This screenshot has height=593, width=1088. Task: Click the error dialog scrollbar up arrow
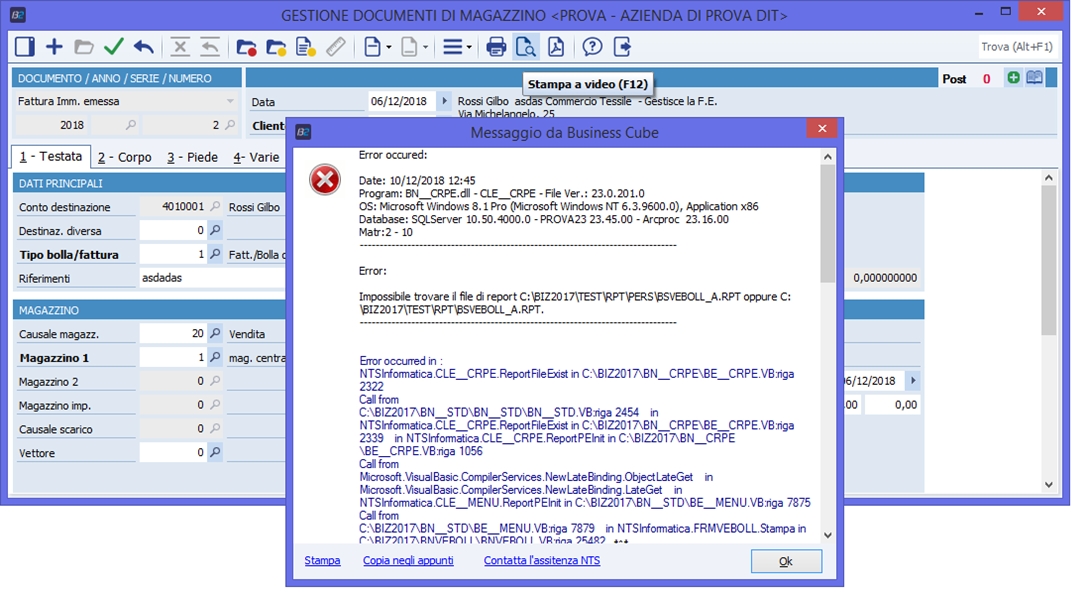click(827, 157)
